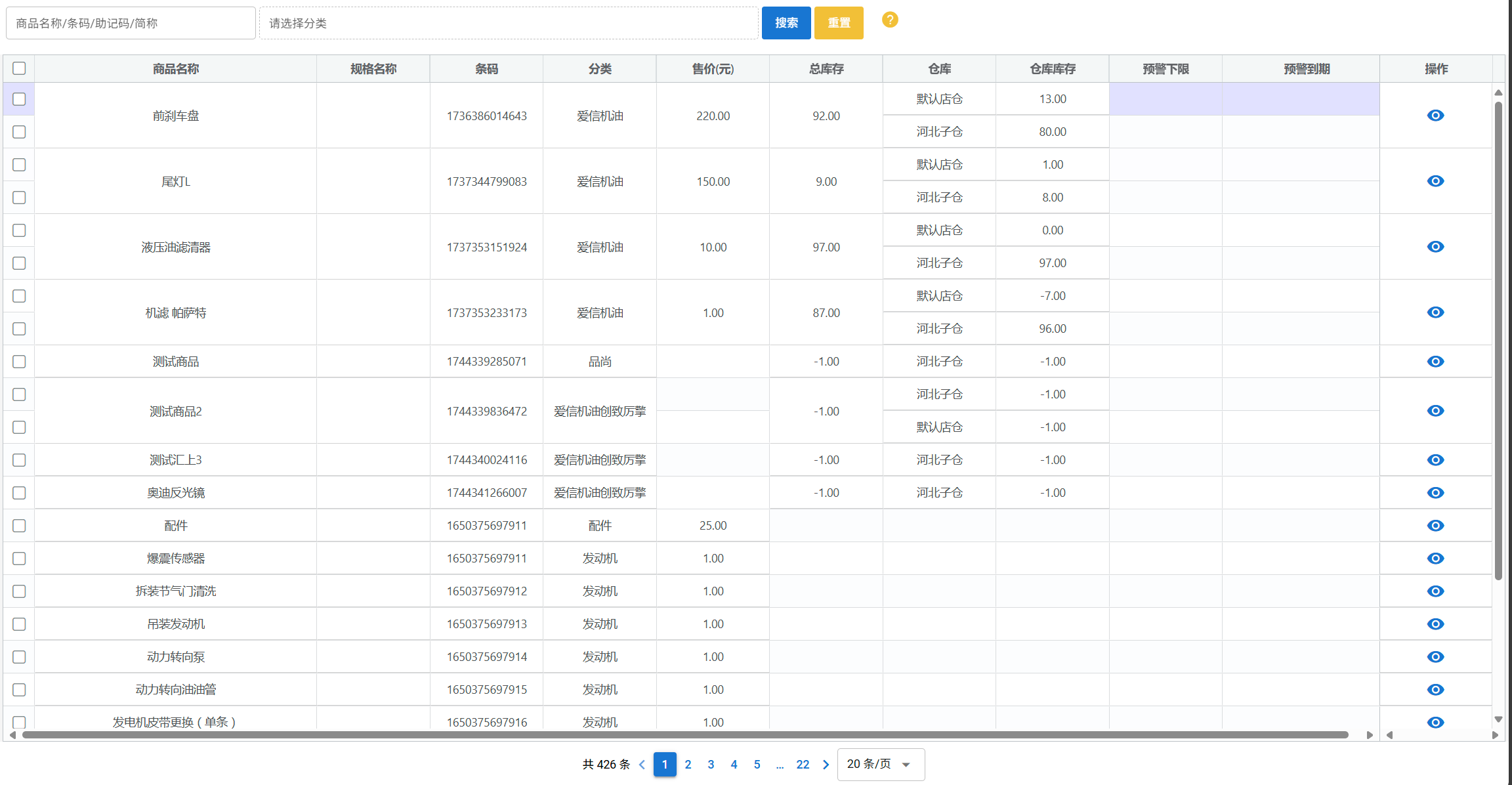This screenshot has height=785, width=1512.
Task: Click the horizontal table scrollbar
Action: pyautogui.click(x=685, y=735)
